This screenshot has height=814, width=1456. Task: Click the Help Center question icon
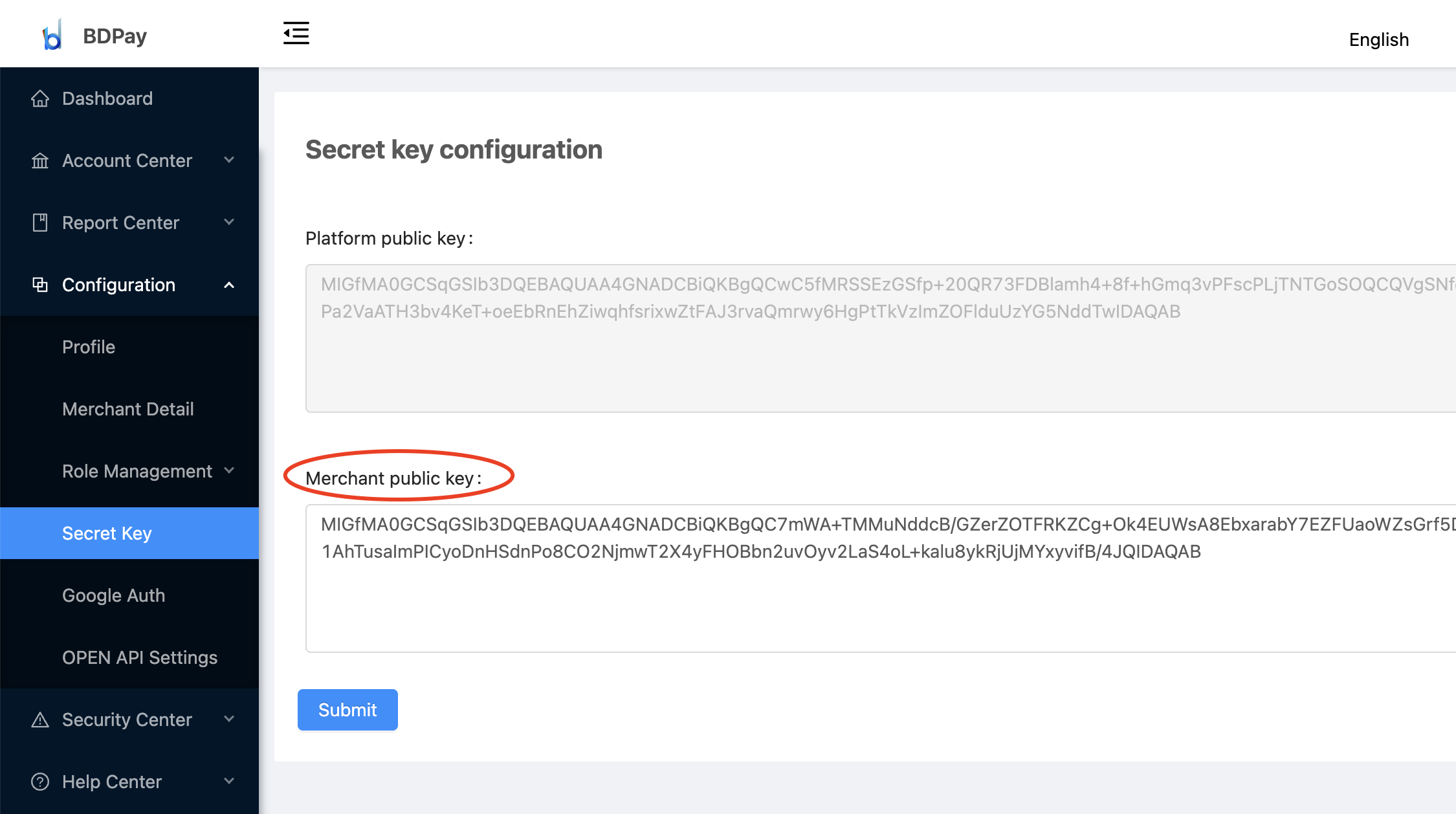click(x=40, y=782)
